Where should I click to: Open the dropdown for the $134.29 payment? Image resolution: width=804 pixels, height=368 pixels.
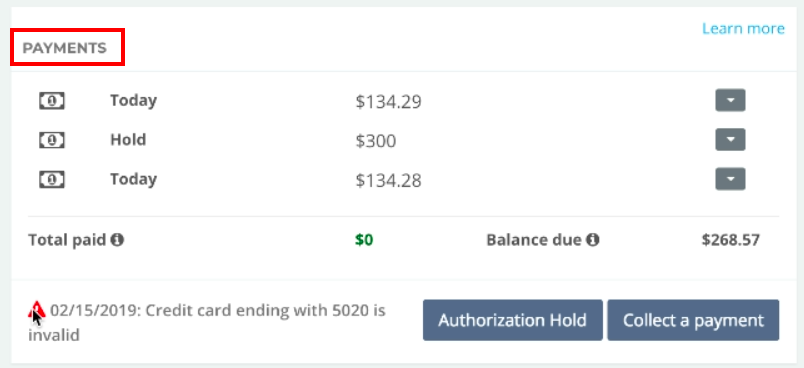[x=730, y=100]
